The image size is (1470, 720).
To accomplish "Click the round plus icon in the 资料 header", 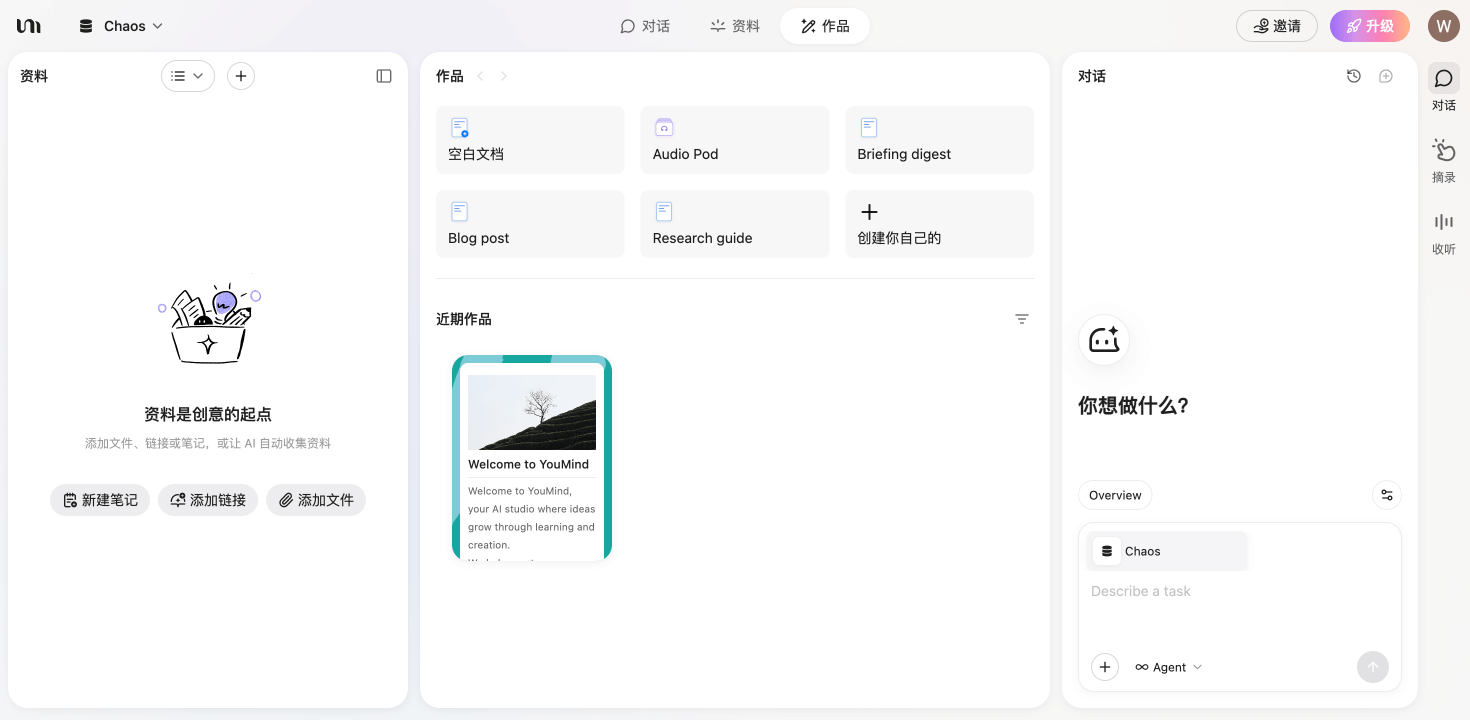I will (x=241, y=76).
